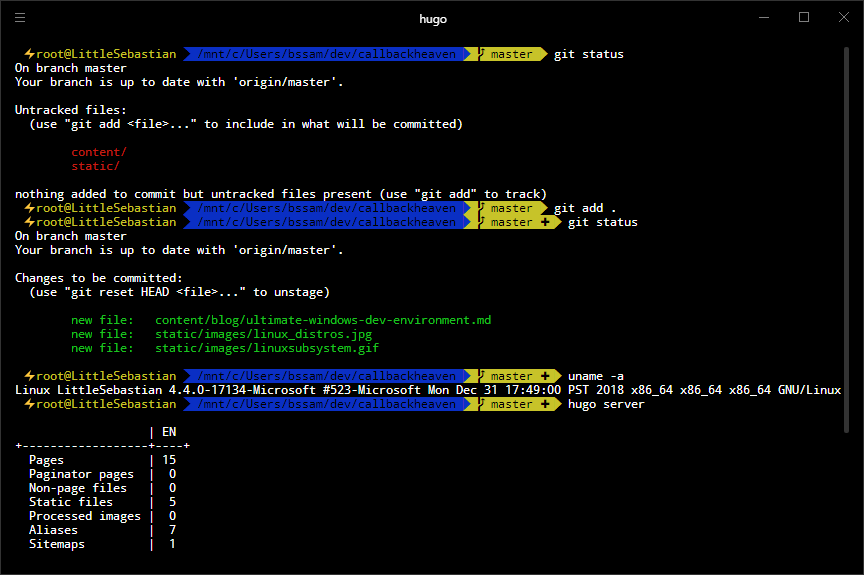Click the hugo window title
The image size is (864, 575).
(x=433, y=19)
